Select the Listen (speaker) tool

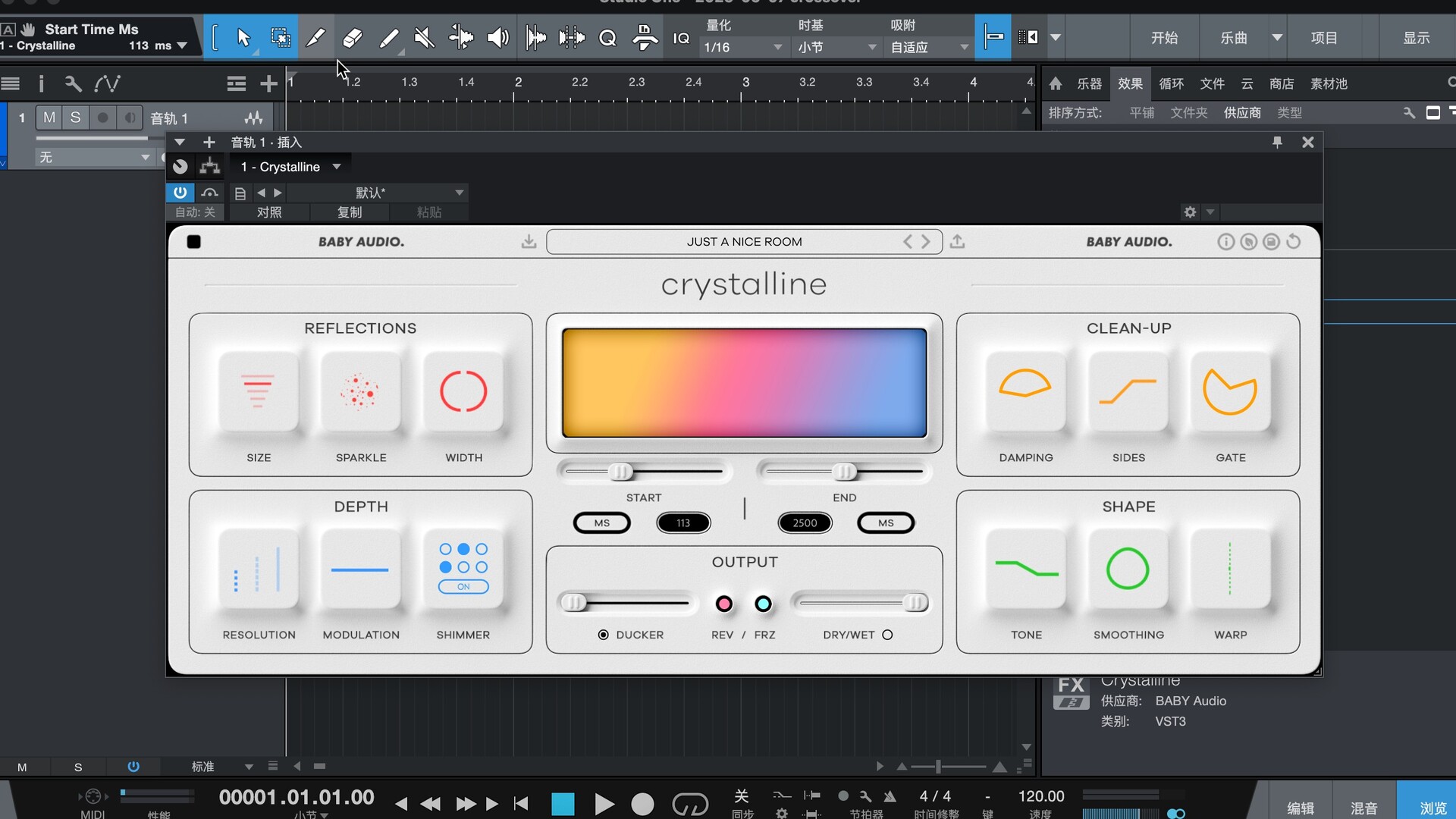pyautogui.click(x=497, y=37)
